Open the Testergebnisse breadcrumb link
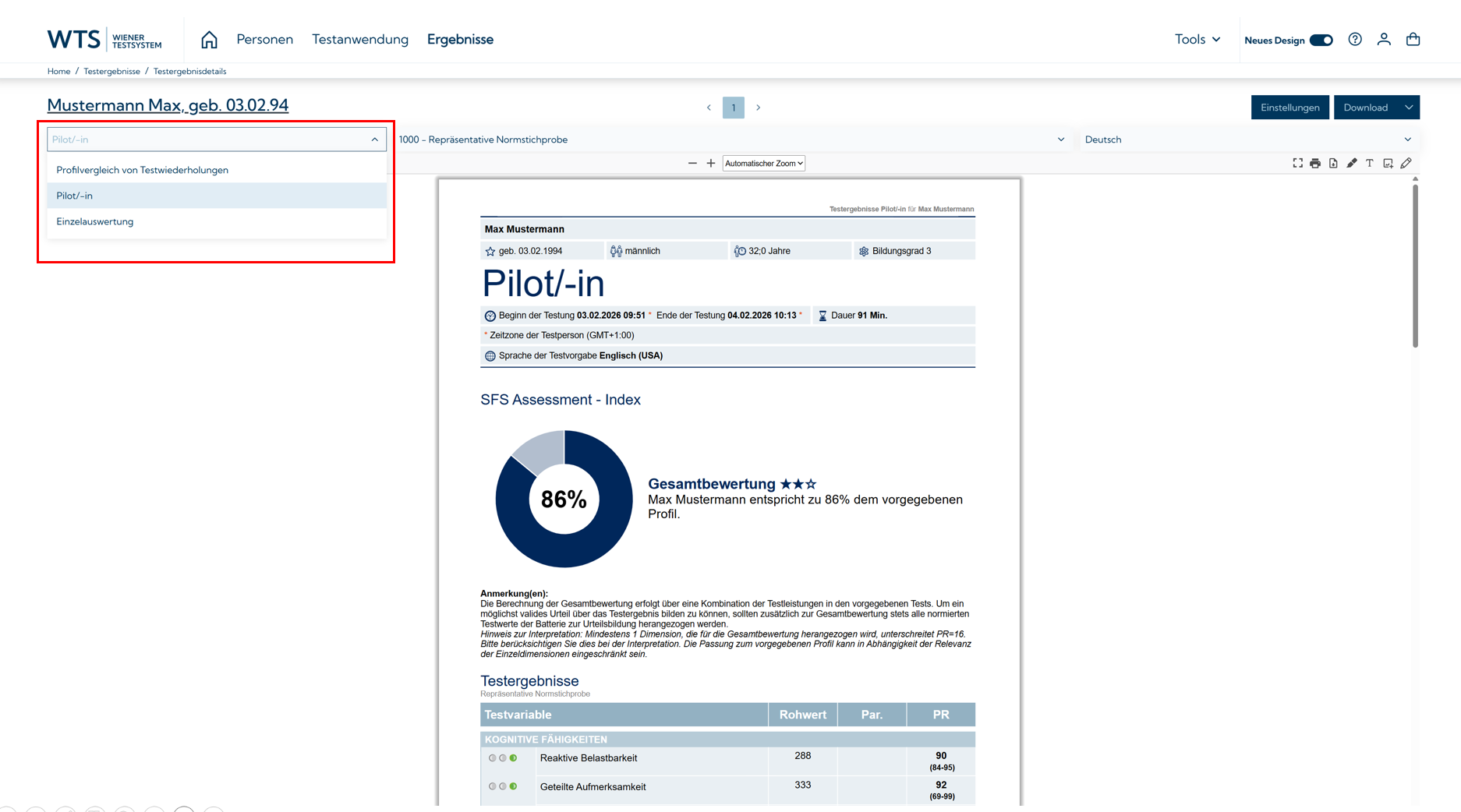The width and height of the screenshot is (1461, 812). tap(111, 71)
